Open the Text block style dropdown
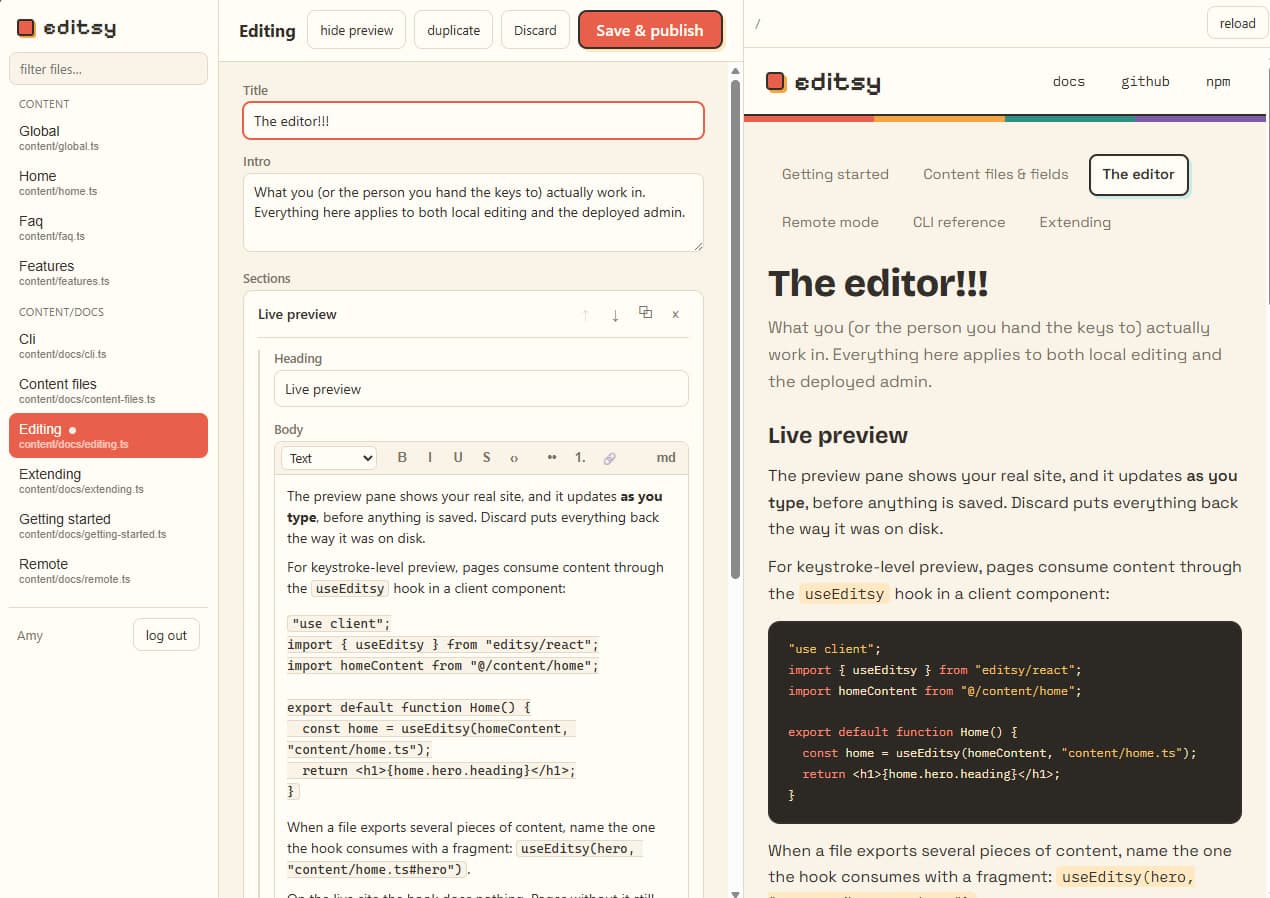This screenshot has height=898, width=1270. click(329, 458)
